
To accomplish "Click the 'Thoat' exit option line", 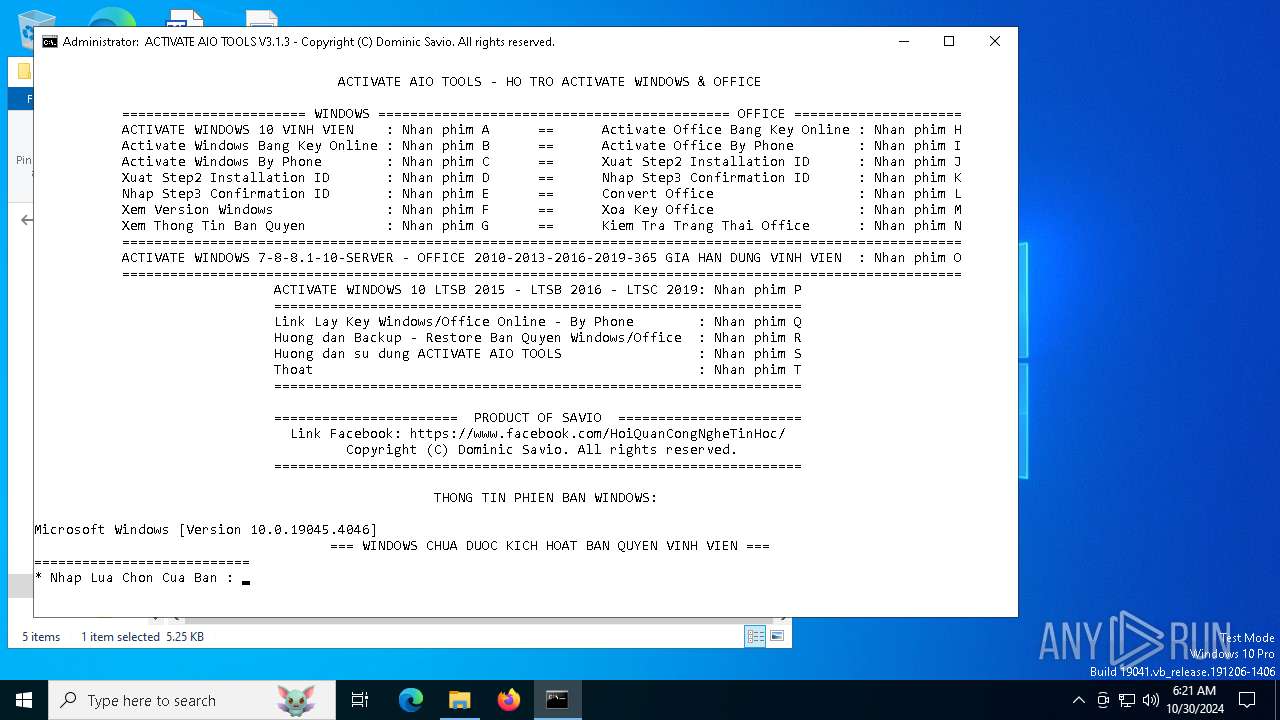I will coord(538,370).
